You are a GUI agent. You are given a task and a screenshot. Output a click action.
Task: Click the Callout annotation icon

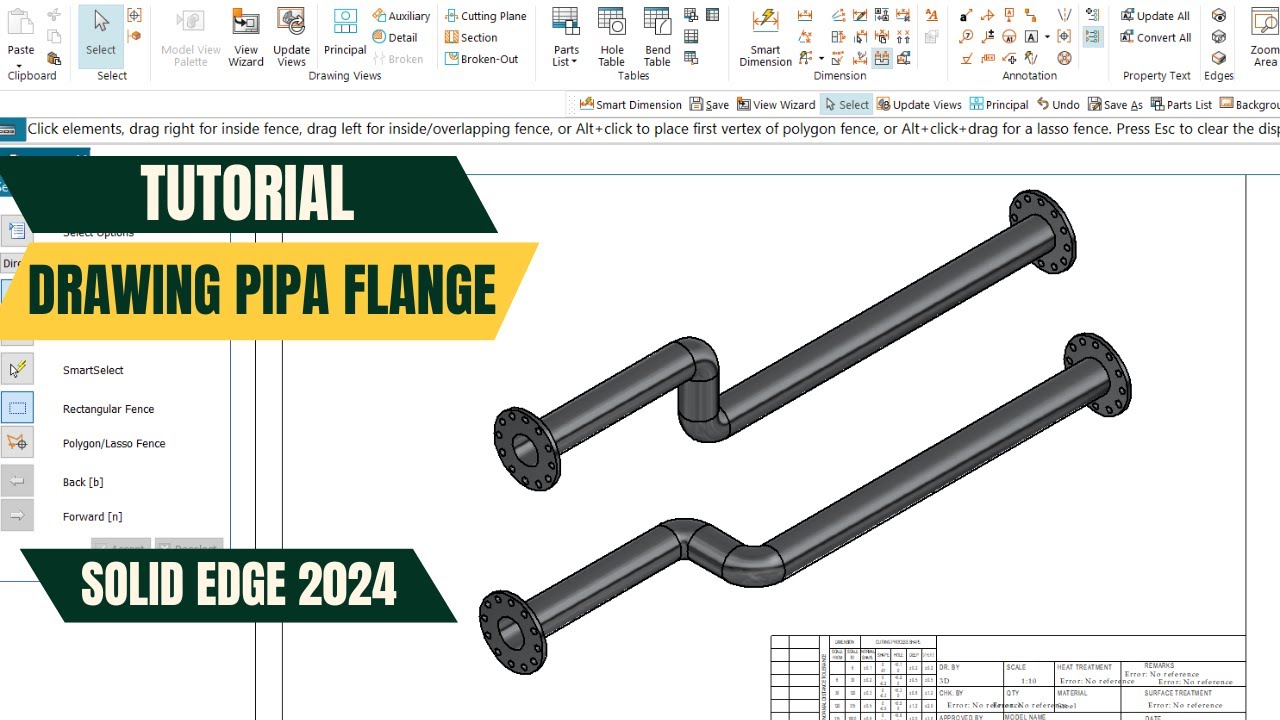click(966, 15)
